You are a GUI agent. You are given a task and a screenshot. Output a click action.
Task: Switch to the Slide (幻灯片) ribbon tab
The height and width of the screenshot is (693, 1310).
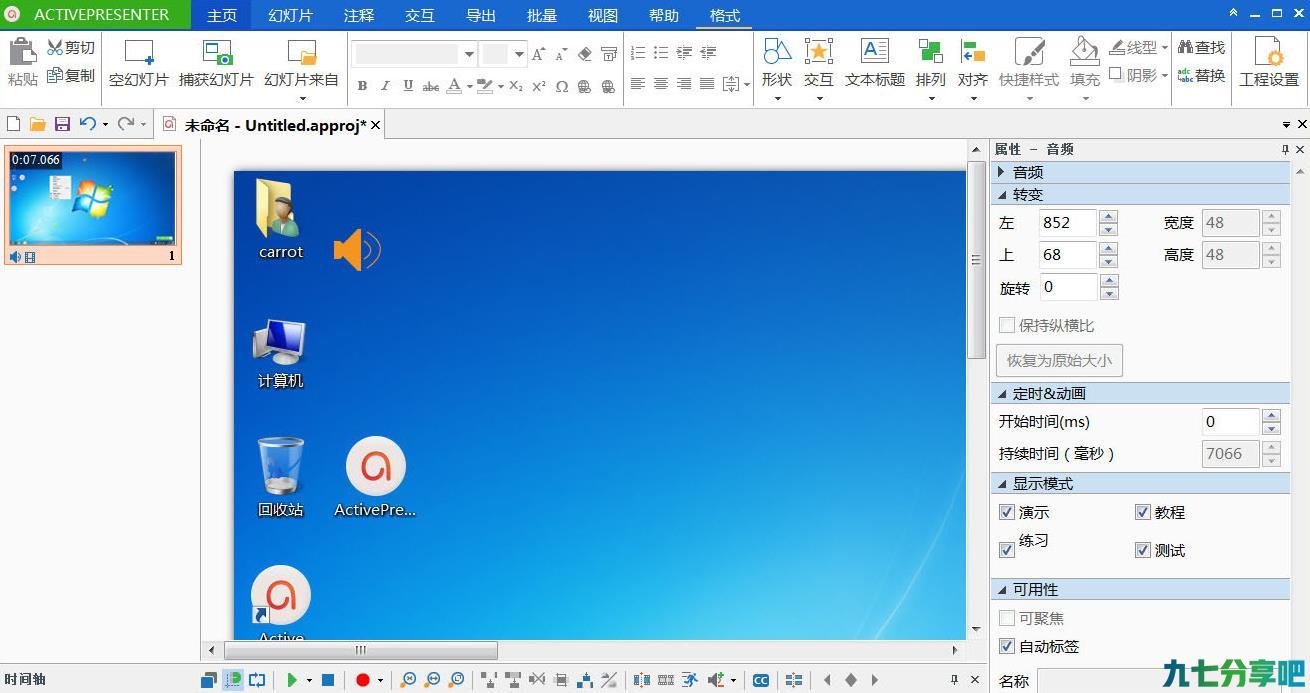(x=290, y=15)
